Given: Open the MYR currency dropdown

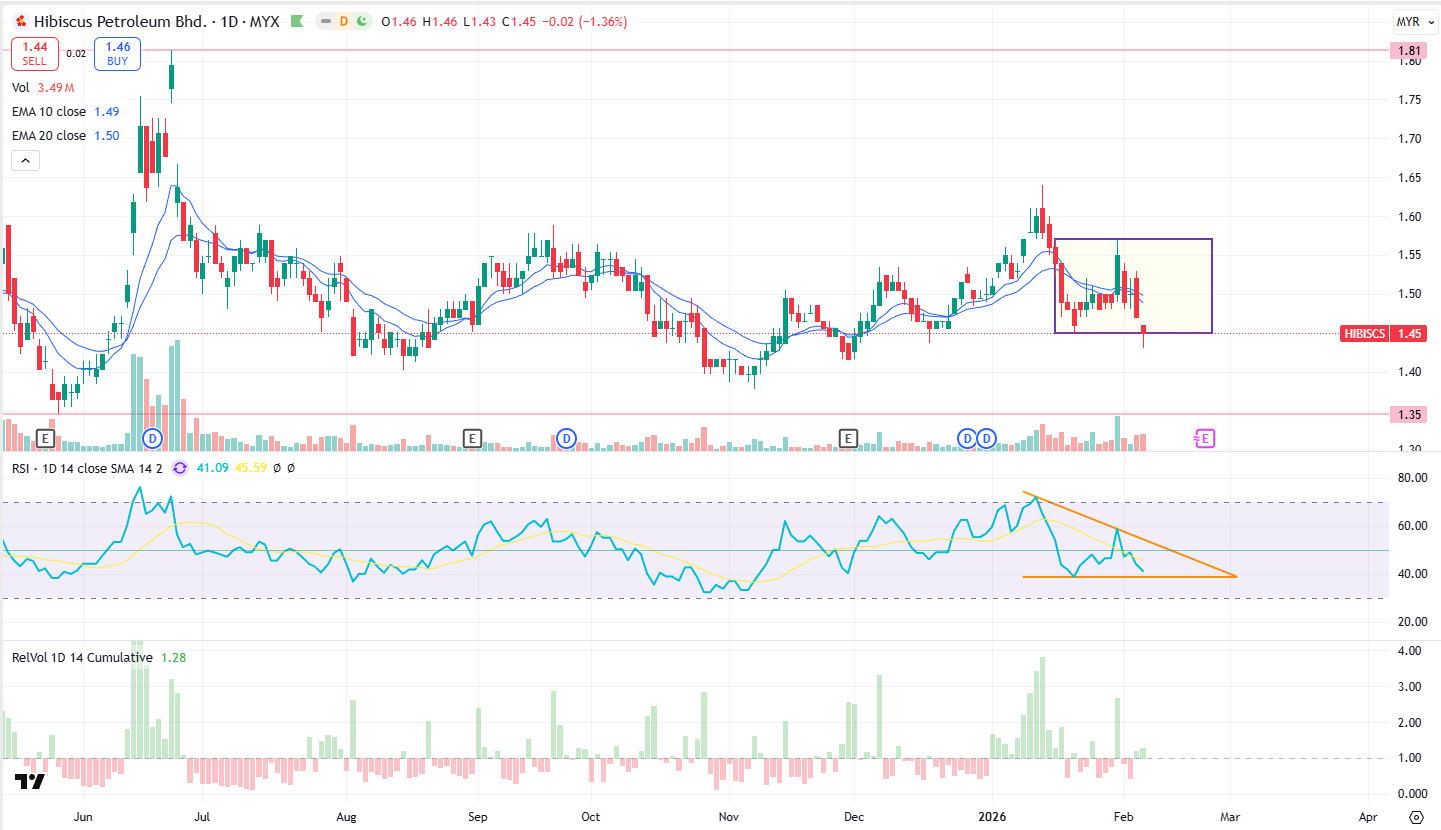Looking at the screenshot, I should pos(1414,21).
